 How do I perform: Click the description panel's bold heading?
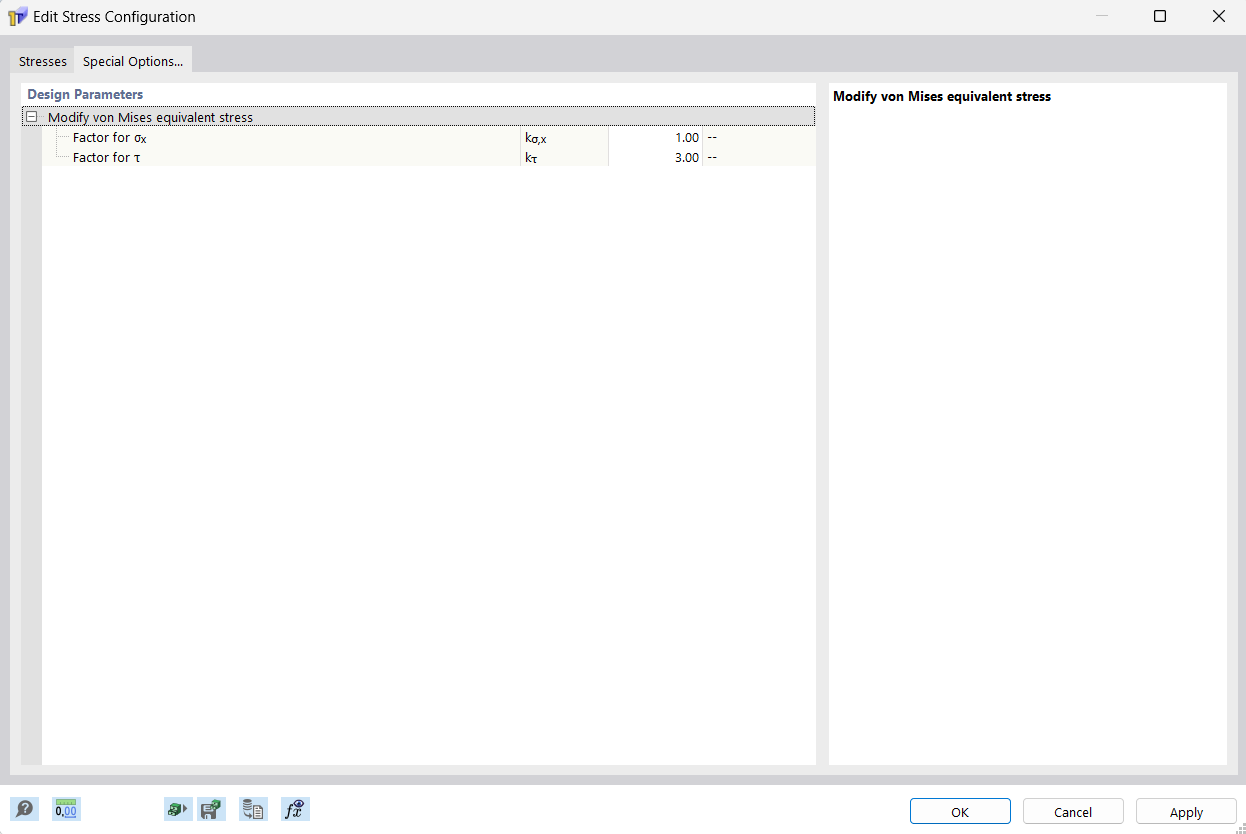(942, 96)
